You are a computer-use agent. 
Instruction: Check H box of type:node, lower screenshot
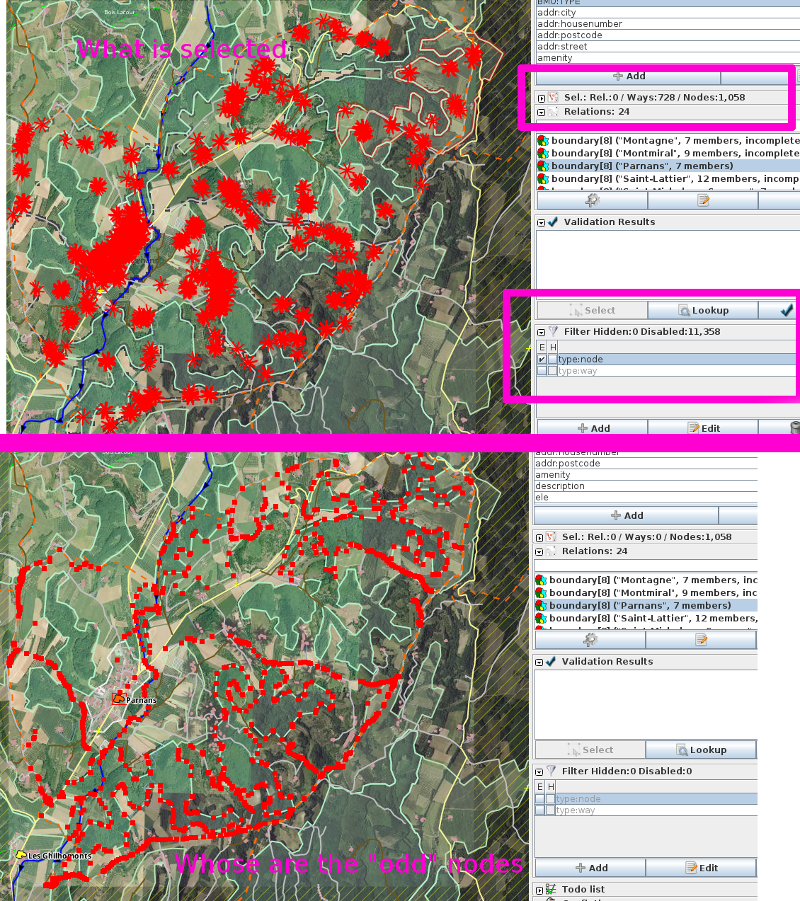point(551,799)
